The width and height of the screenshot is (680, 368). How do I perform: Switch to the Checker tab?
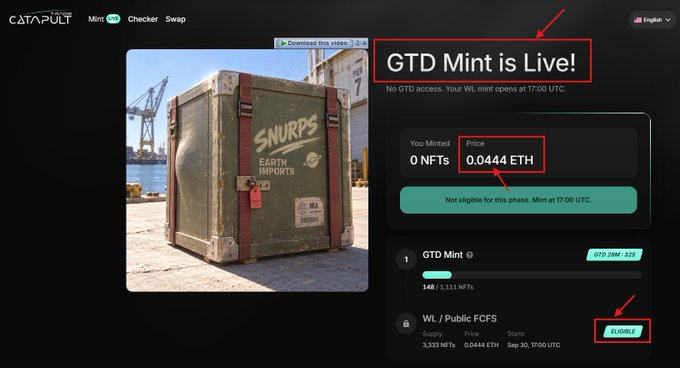[143, 19]
